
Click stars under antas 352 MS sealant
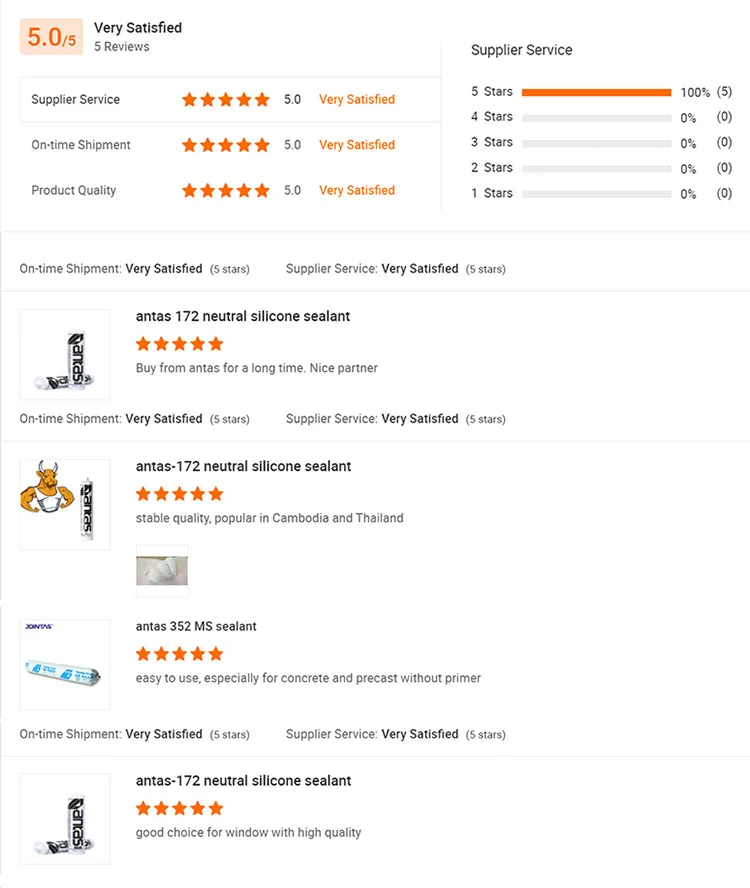click(x=180, y=654)
